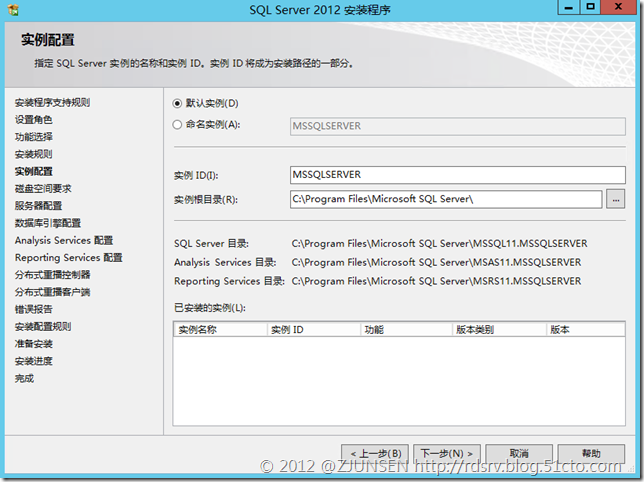Select the 设置角色 step in sidebar

click(x=34, y=120)
